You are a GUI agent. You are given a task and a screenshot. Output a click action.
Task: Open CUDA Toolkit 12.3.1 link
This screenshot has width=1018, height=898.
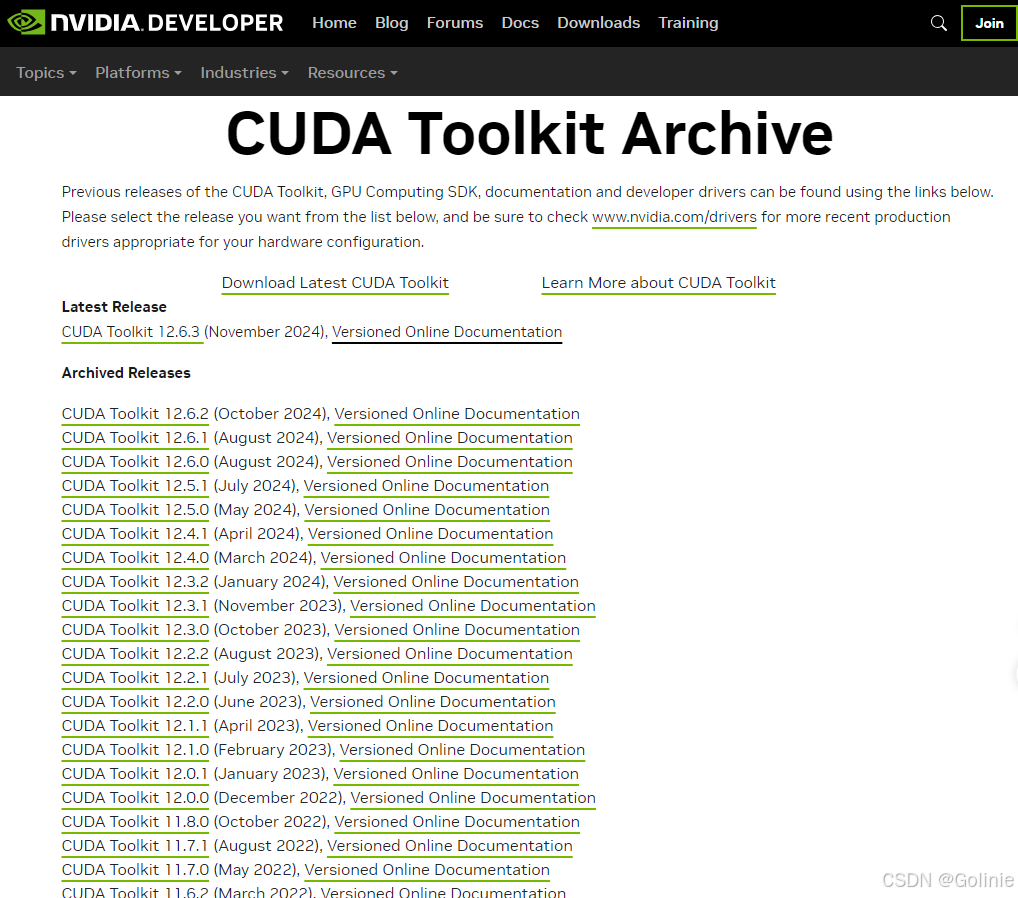click(135, 606)
